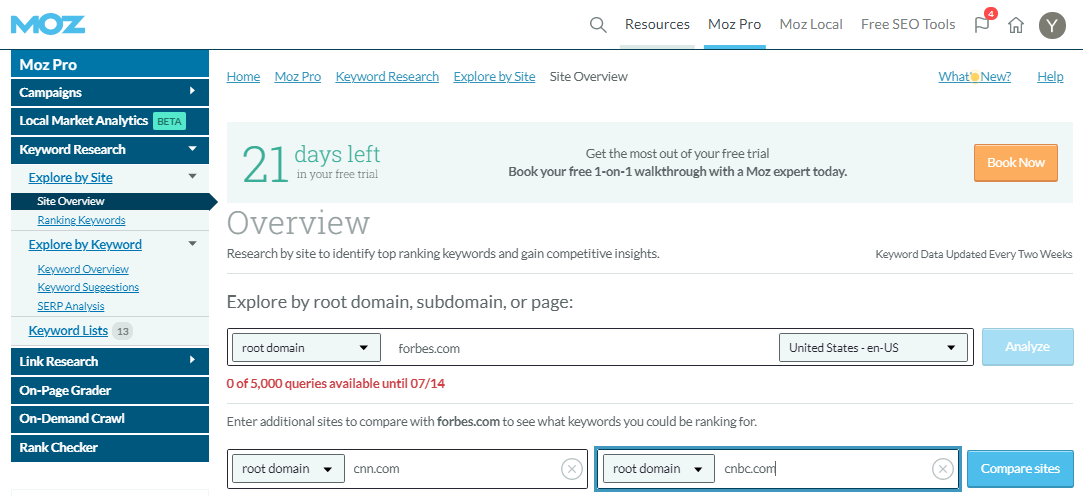1083x496 pixels.
Task: Collapse Keyword Research sidebar section
Action: point(110,149)
